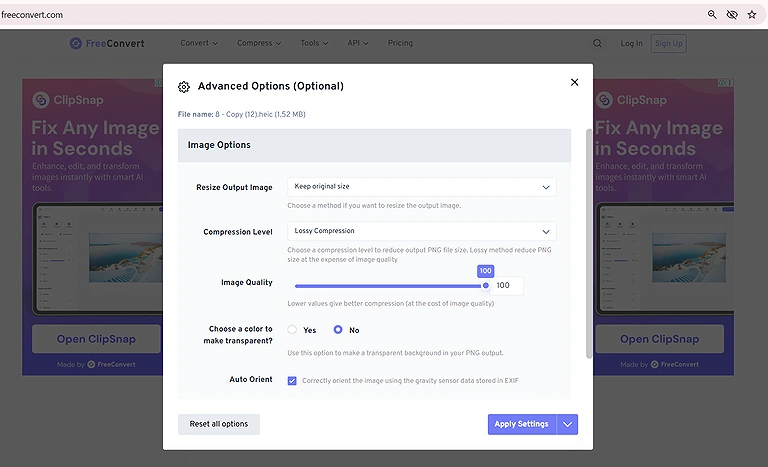Click ad info icon on right banner
This screenshot has width=768, height=467.
(721, 83)
